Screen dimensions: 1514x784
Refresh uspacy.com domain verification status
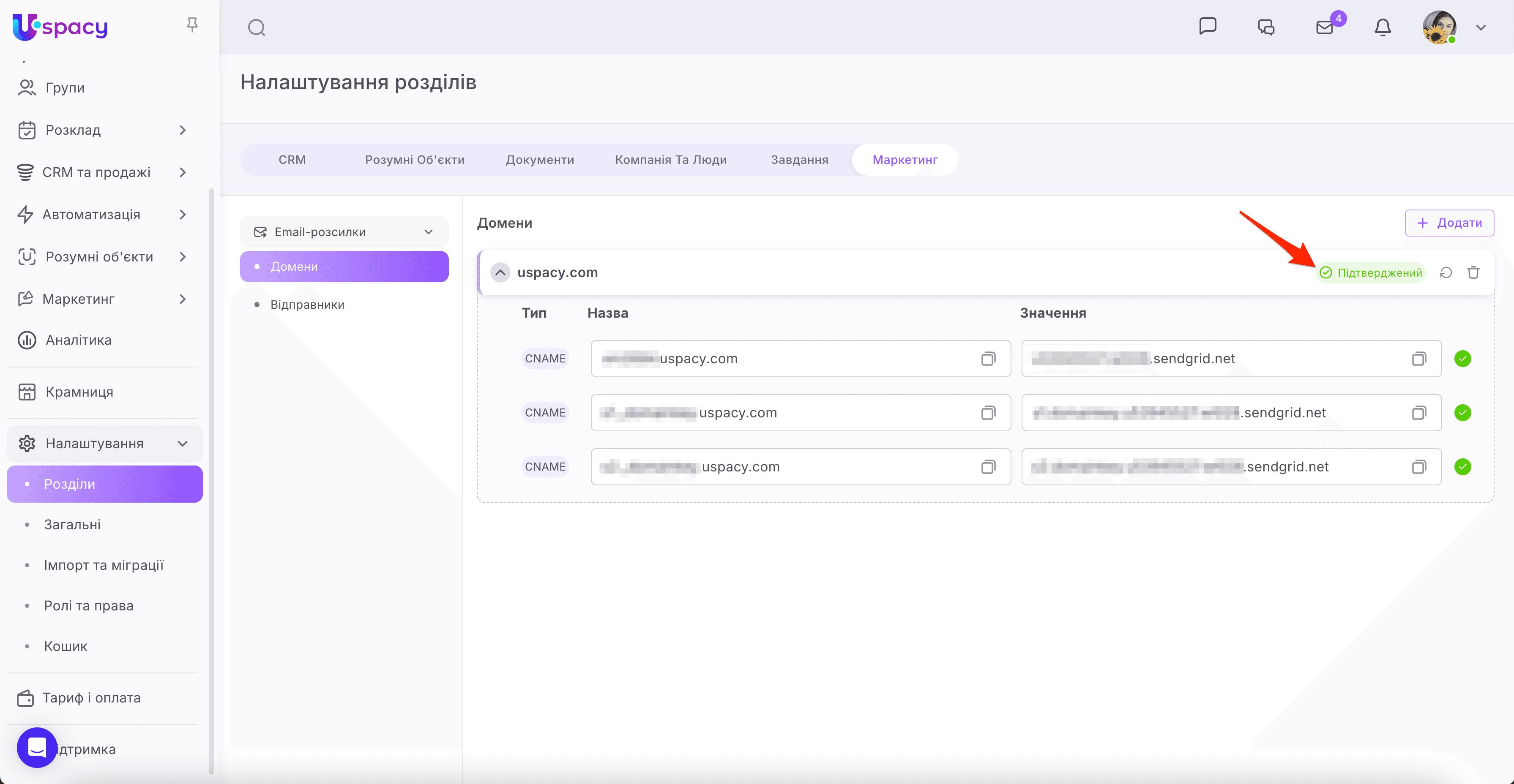click(1446, 272)
